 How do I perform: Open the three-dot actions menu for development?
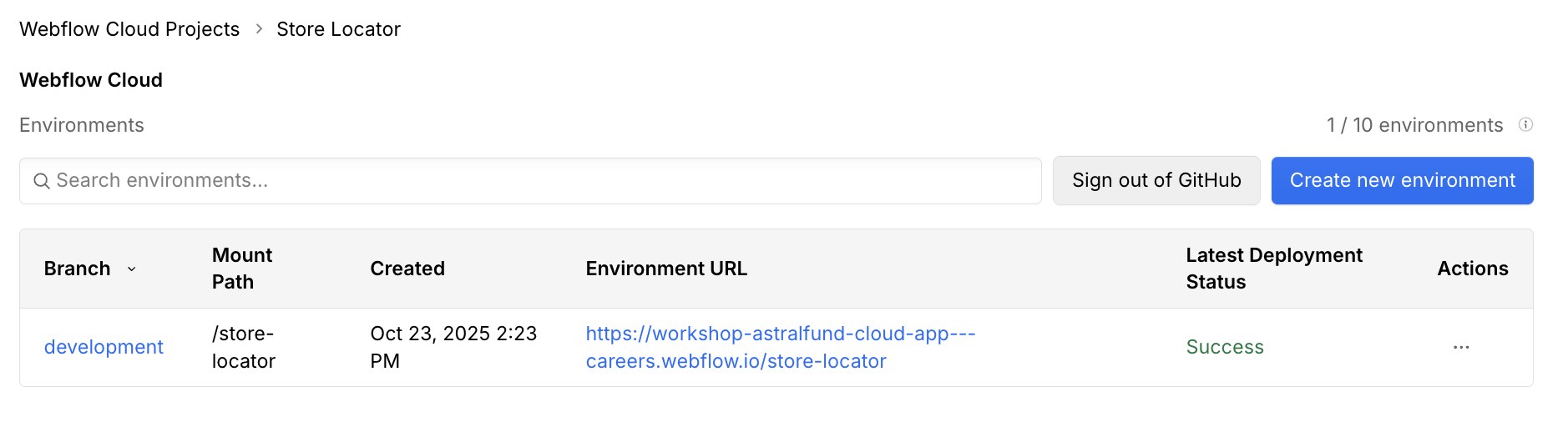(x=1461, y=347)
